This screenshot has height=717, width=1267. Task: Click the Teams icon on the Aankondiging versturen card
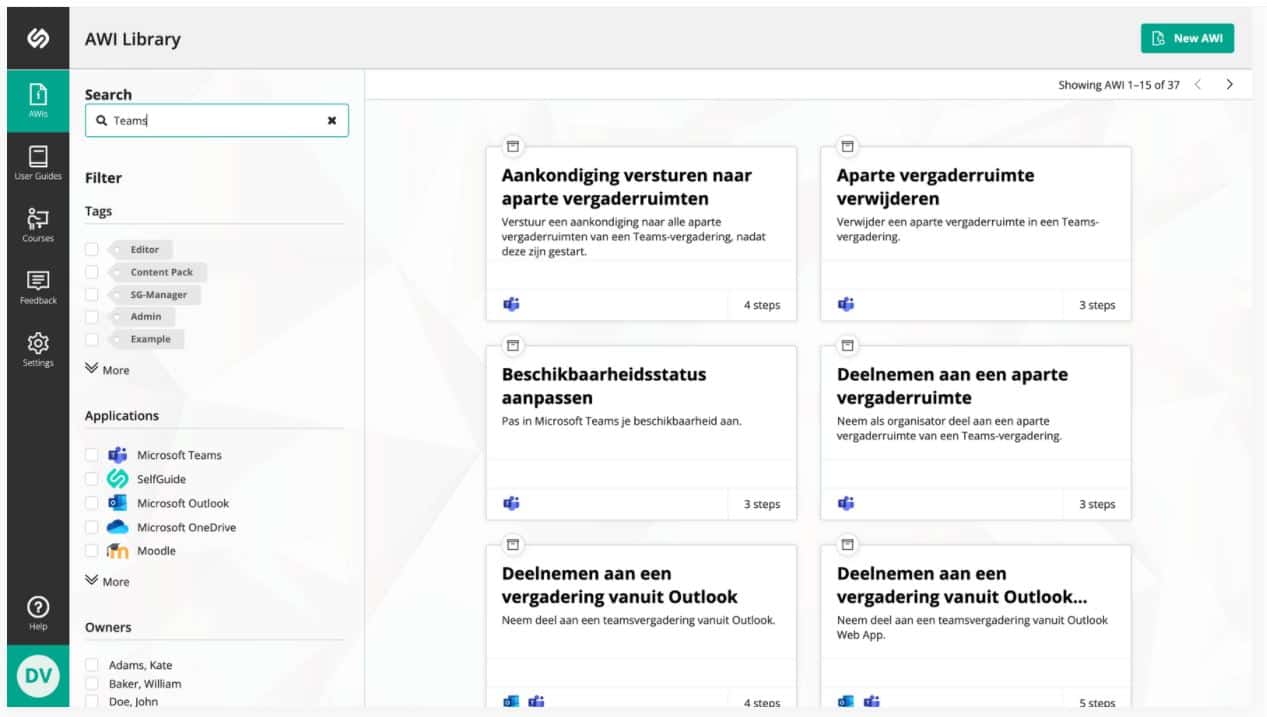coord(511,304)
